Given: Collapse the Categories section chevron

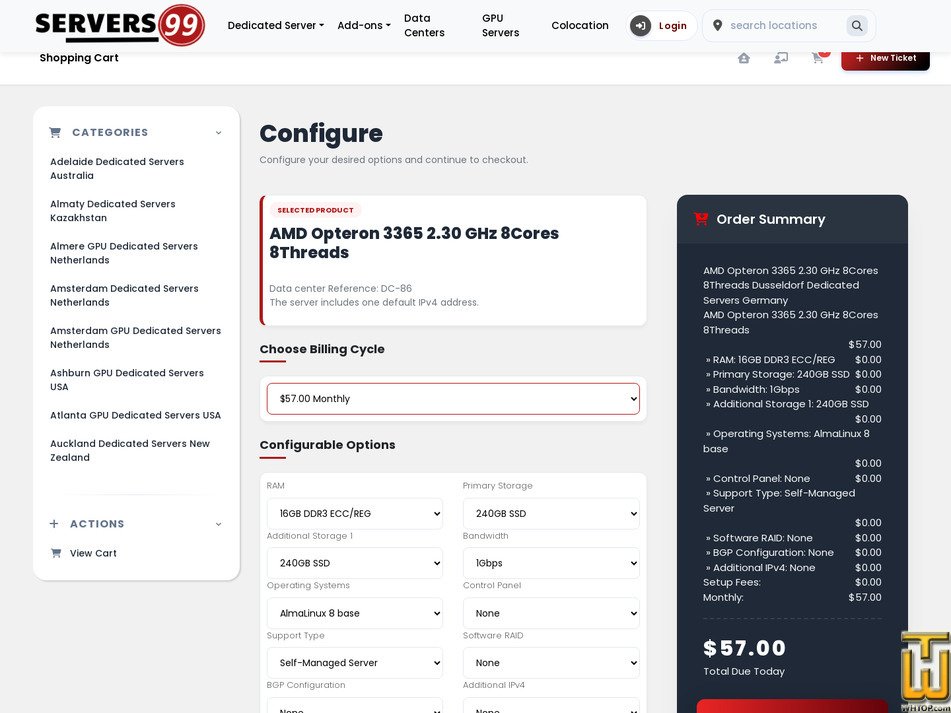Looking at the screenshot, I should coord(218,133).
